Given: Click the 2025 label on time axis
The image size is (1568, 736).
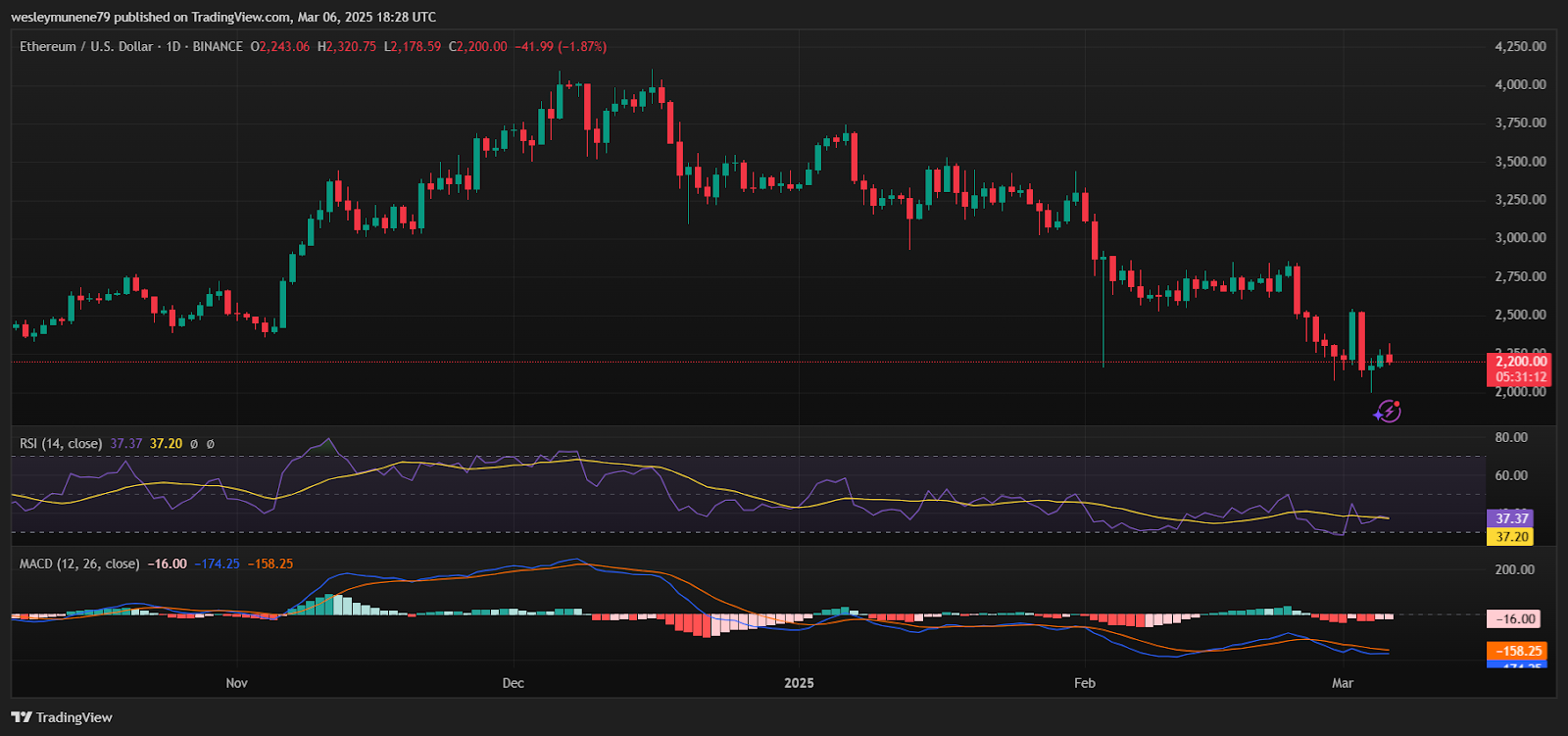Looking at the screenshot, I should click(799, 683).
